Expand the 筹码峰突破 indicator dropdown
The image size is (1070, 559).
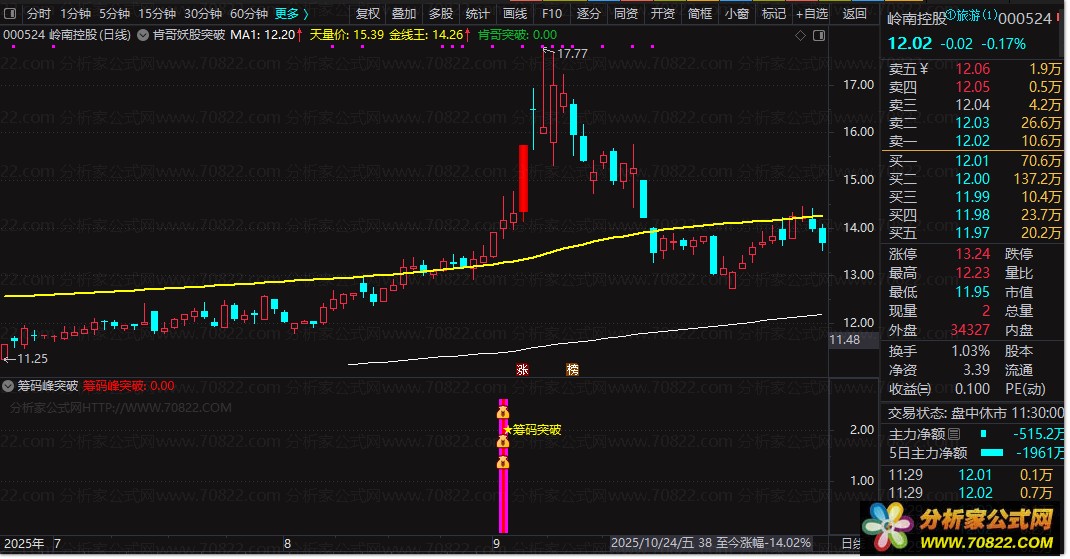click(x=8, y=386)
